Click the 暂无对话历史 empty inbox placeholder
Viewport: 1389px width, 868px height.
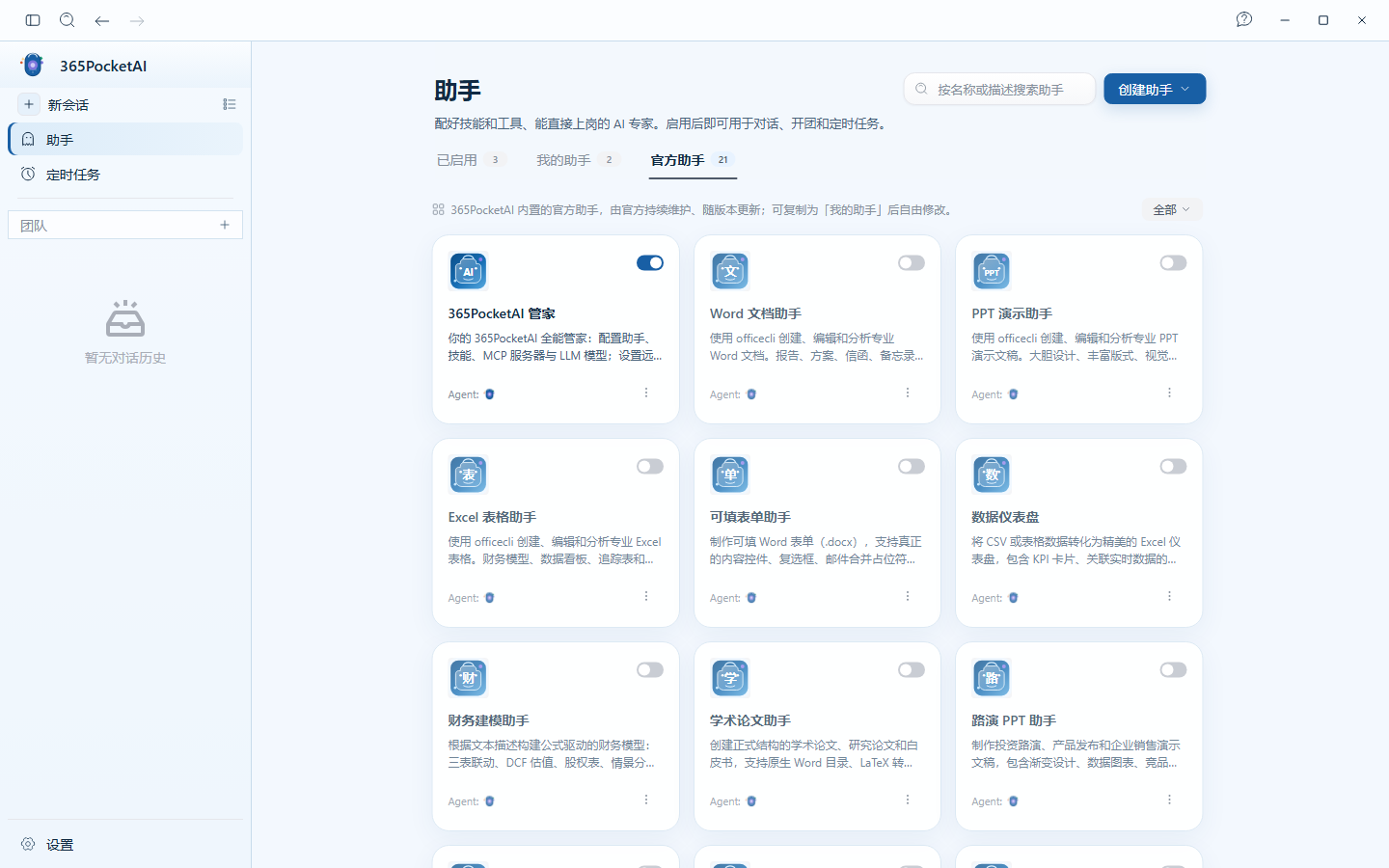[x=125, y=332]
